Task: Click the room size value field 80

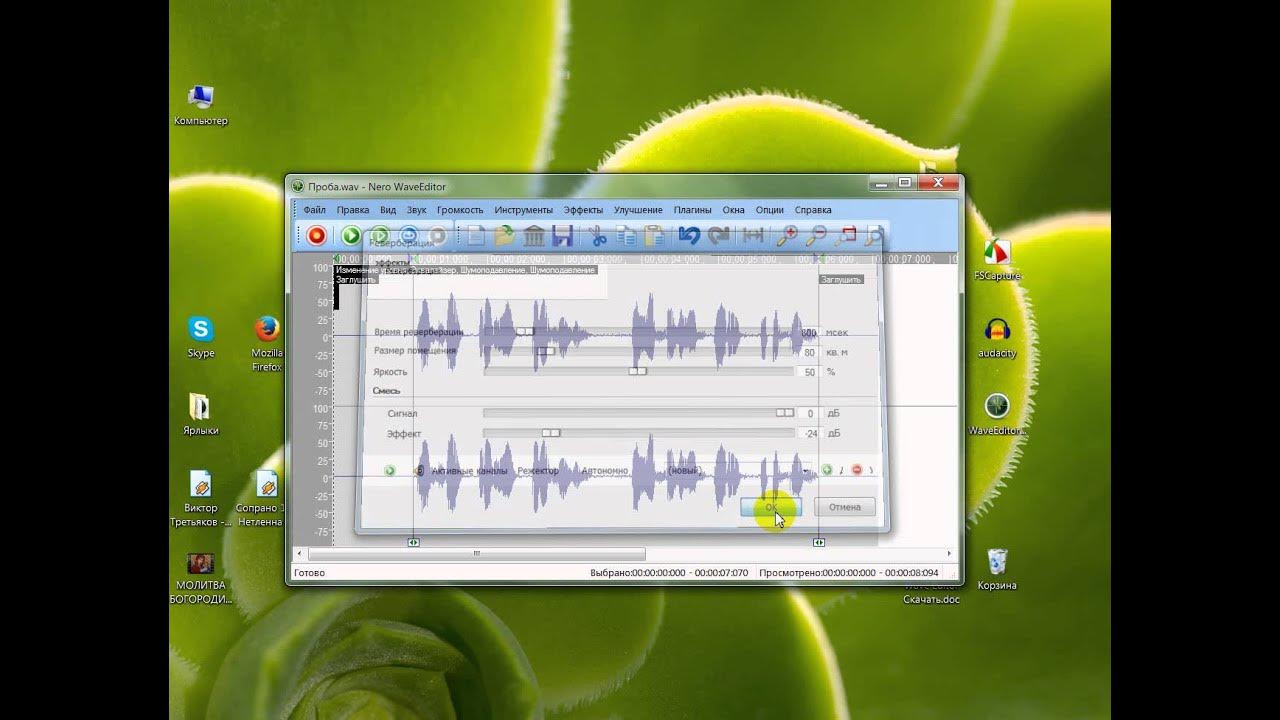Action: click(808, 352)
